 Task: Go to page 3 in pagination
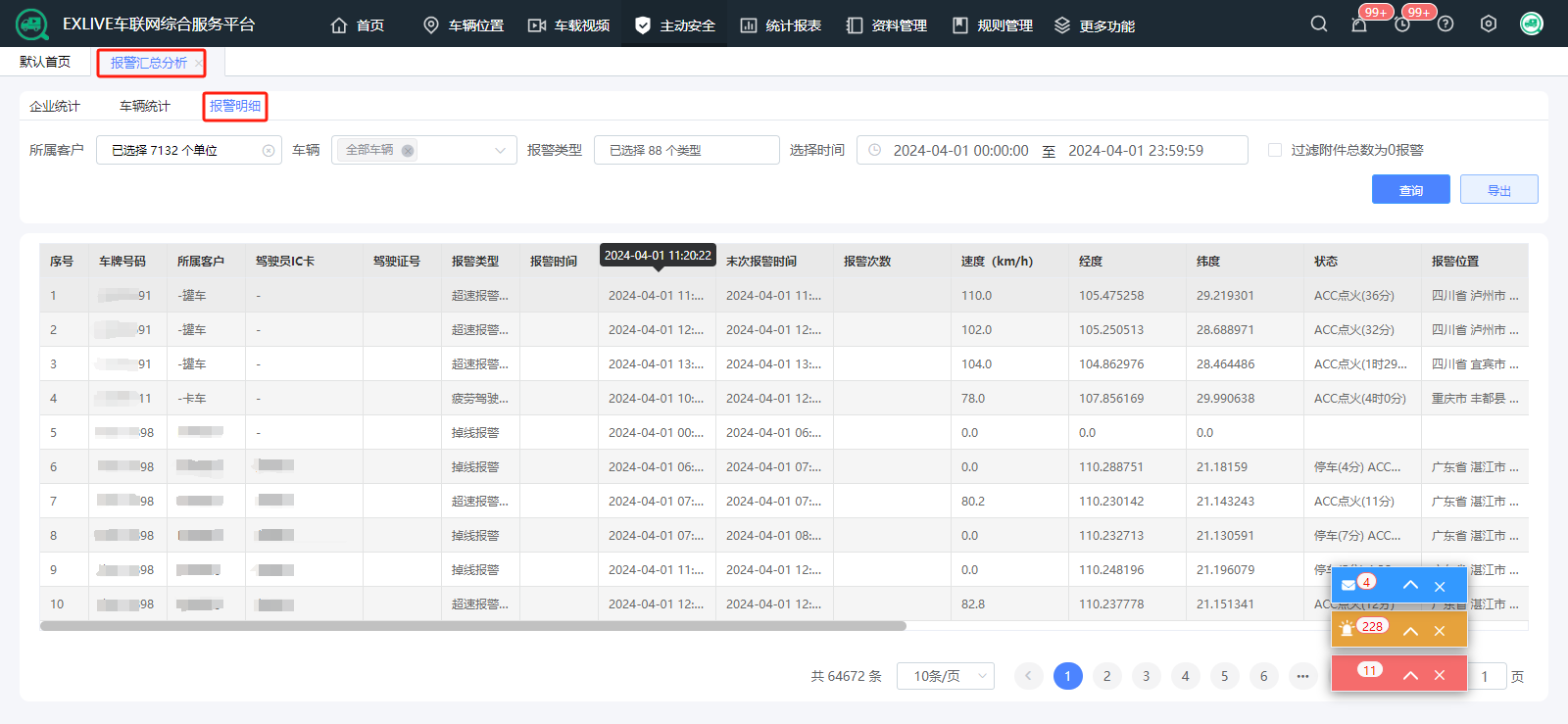tap(1146, 676)
